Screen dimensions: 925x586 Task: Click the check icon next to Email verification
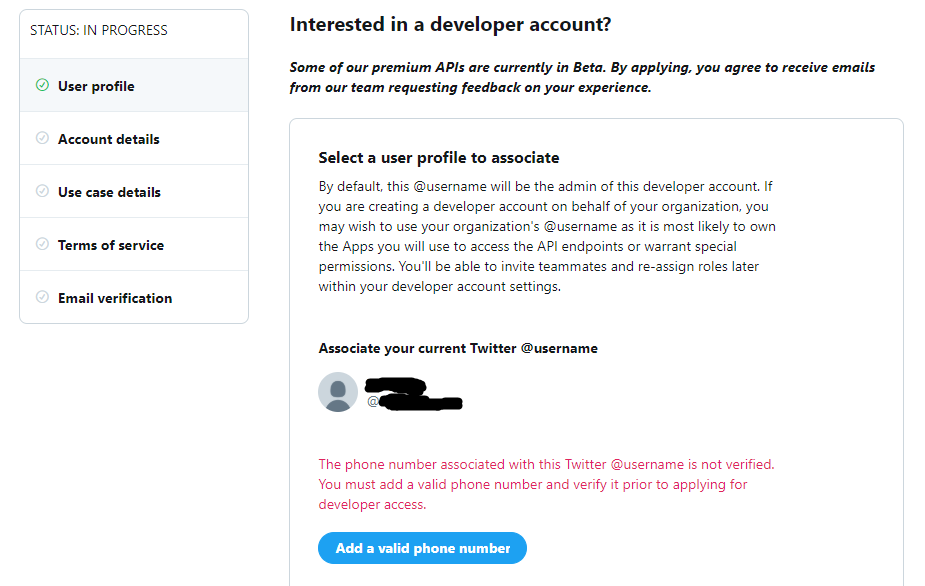(42, 298)
